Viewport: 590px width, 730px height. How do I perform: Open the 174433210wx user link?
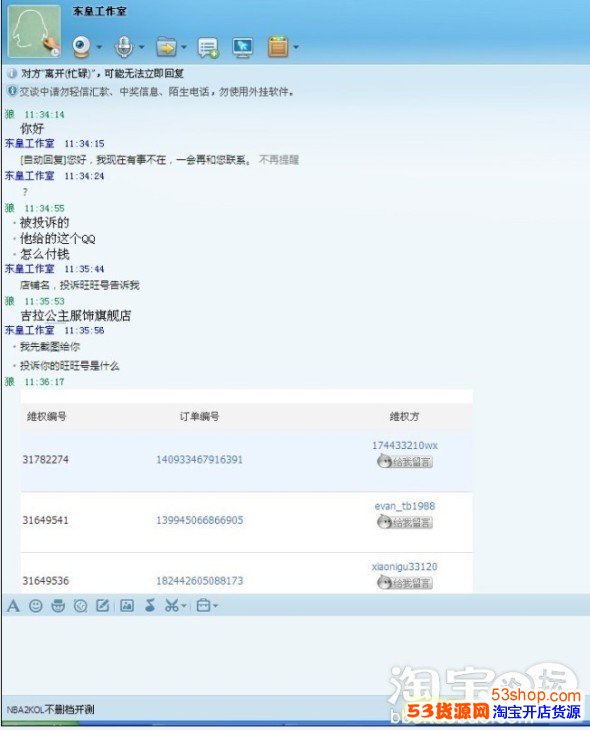point(405,446)
